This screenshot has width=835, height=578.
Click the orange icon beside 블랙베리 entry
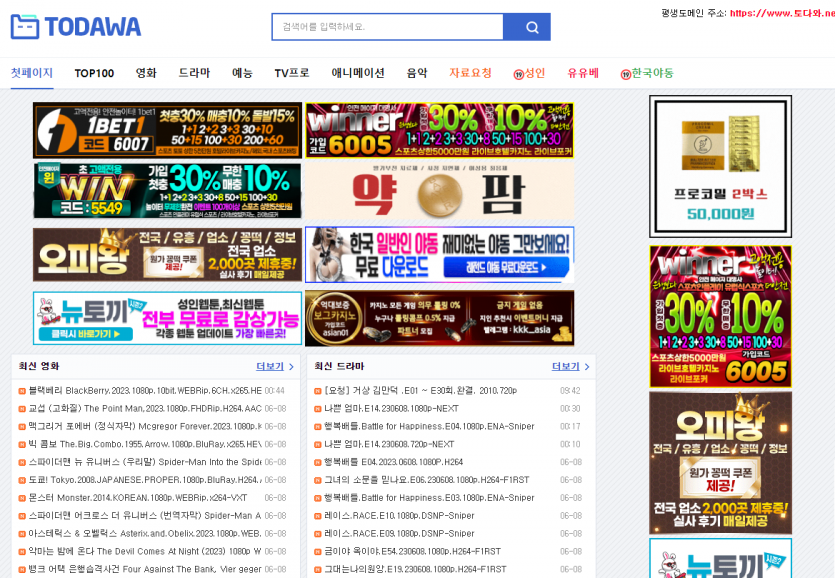[22, 391]
